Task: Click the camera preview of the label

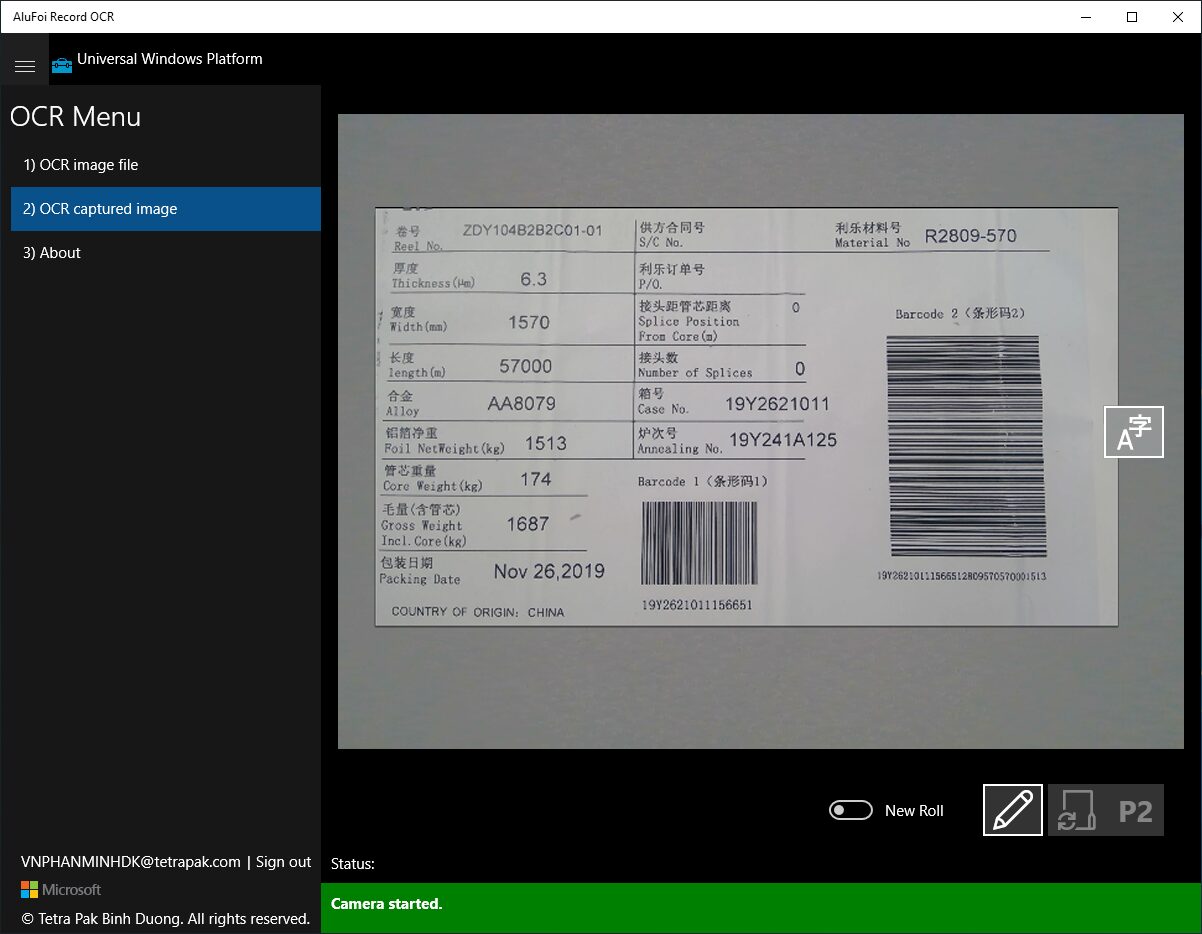Action: pyautogui.click(x=760, y=431)
